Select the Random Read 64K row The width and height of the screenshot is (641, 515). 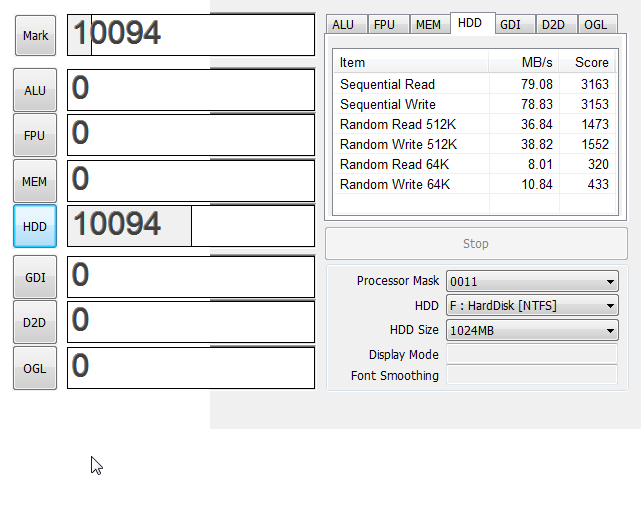tap(475, 164)
